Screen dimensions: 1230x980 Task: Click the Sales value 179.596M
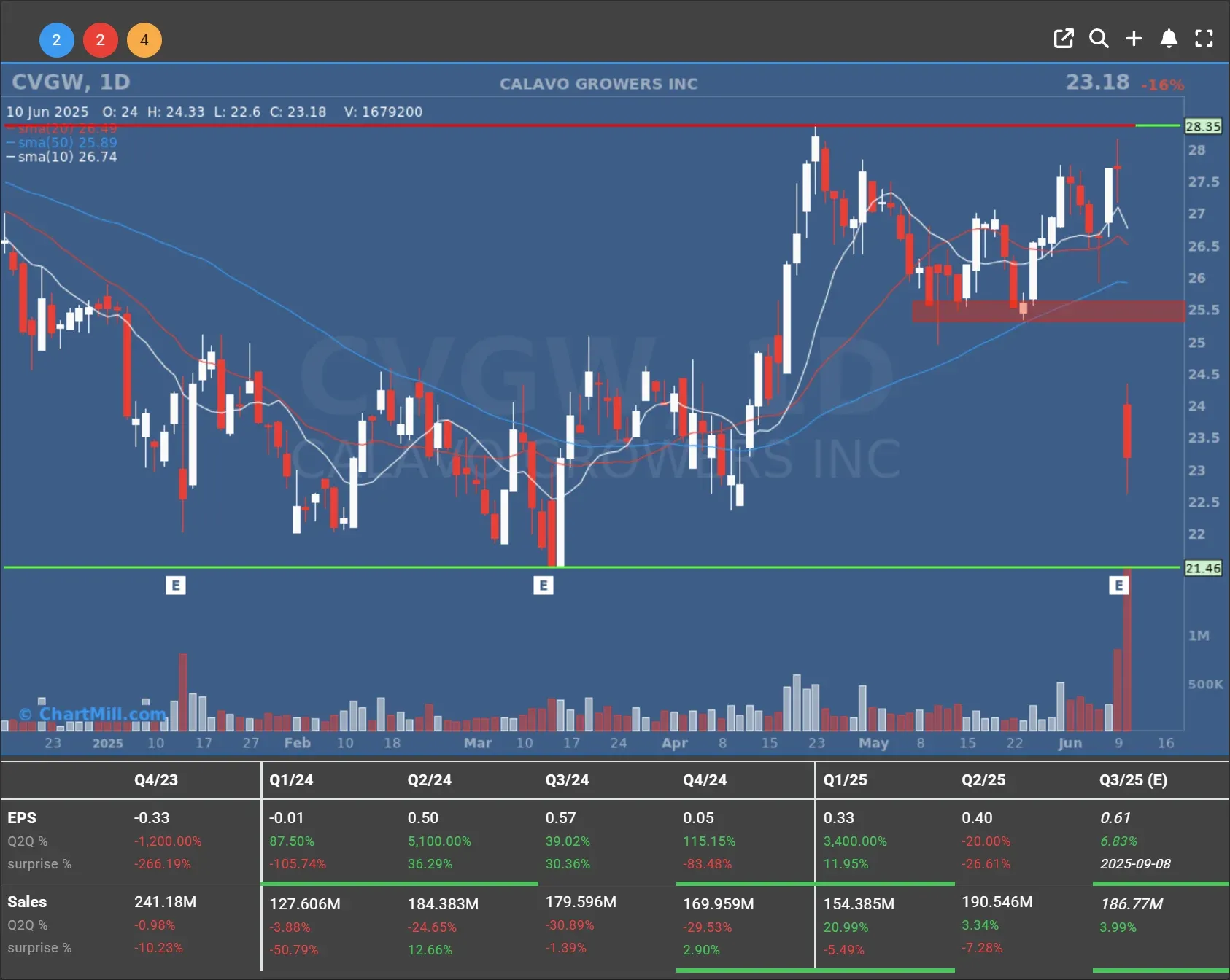(x=581, y=902)
